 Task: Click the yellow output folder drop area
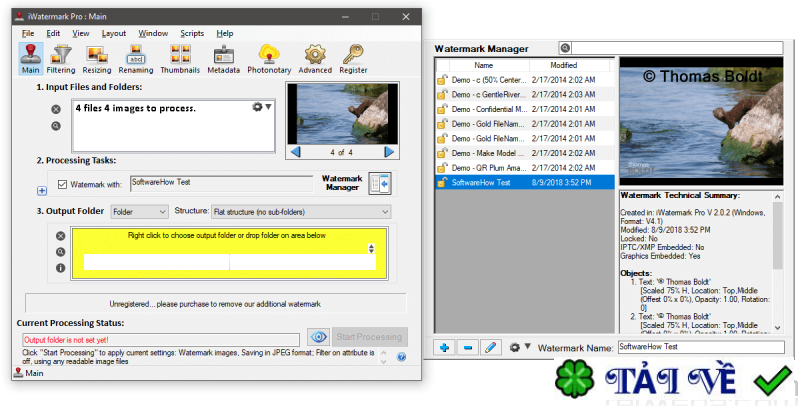tap(230, 253)
